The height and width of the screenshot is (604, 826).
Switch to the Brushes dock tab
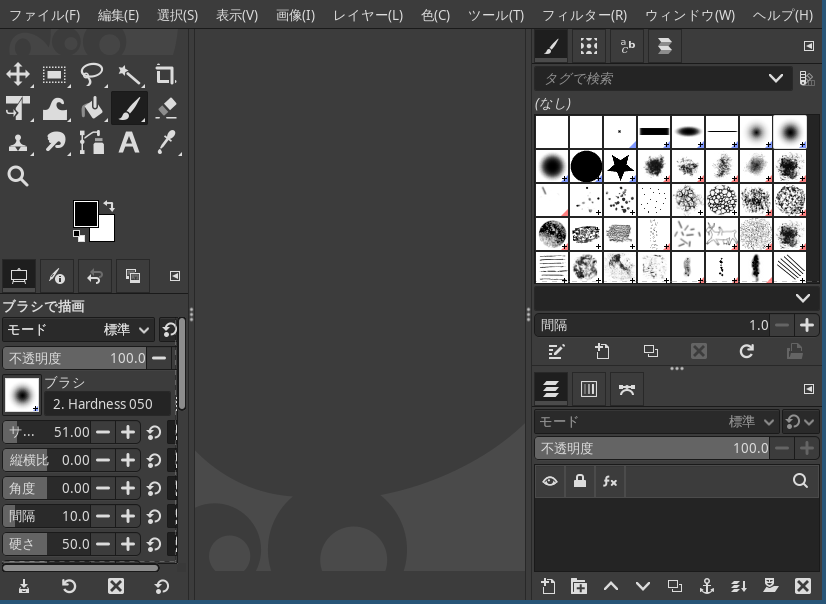551,46
